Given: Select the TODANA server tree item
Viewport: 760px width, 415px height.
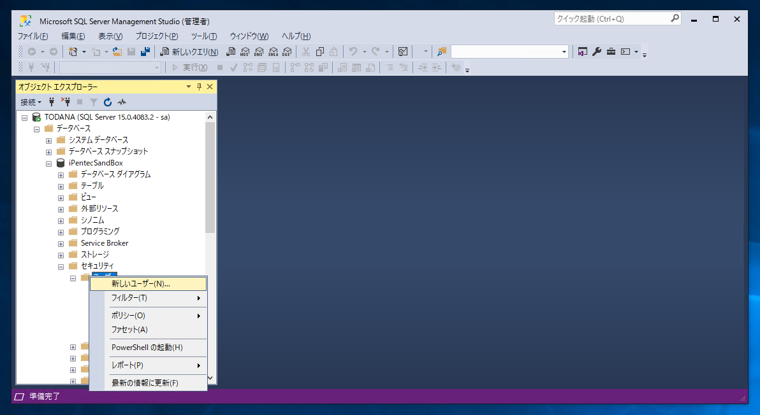Looking at the screenshot, I should tap(107, 117).
